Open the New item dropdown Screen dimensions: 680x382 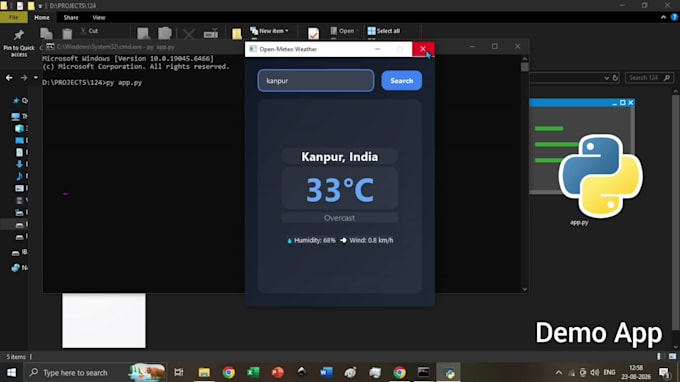269,31
